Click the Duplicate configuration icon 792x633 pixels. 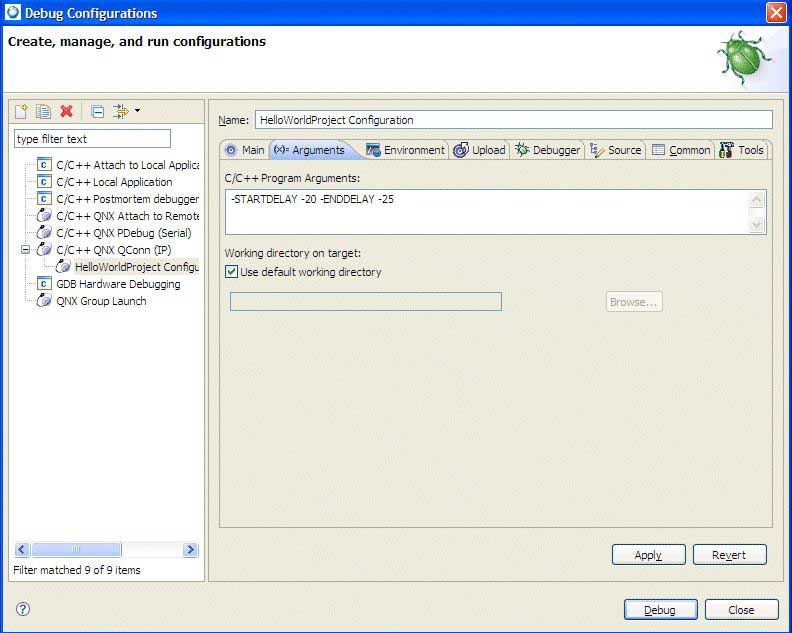43,112
